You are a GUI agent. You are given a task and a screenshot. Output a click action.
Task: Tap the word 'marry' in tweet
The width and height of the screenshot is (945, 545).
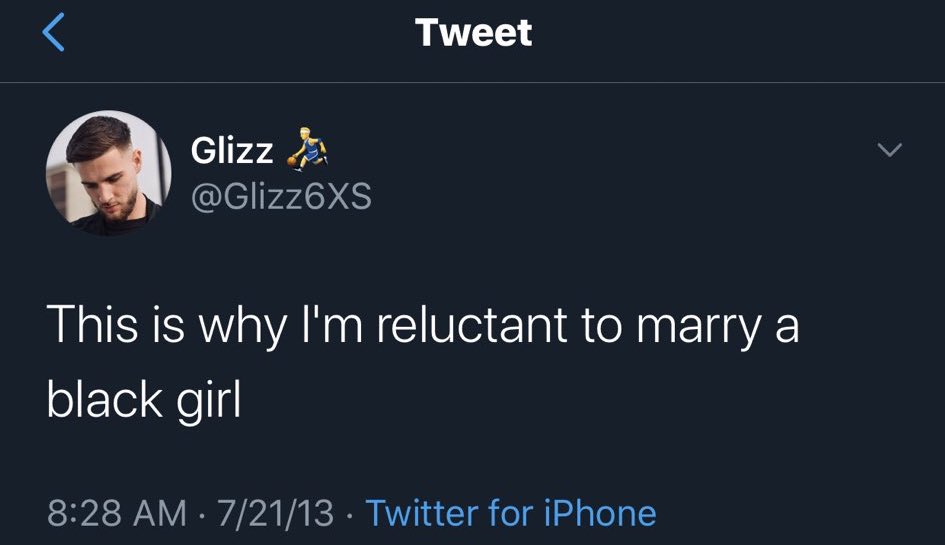coord(699,328)
